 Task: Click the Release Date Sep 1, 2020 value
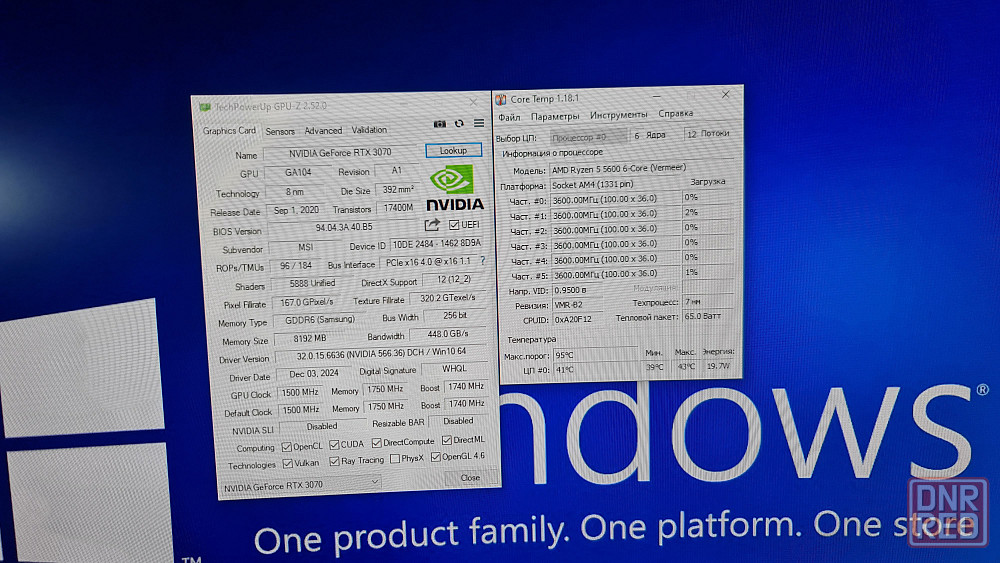click(296, 210)
